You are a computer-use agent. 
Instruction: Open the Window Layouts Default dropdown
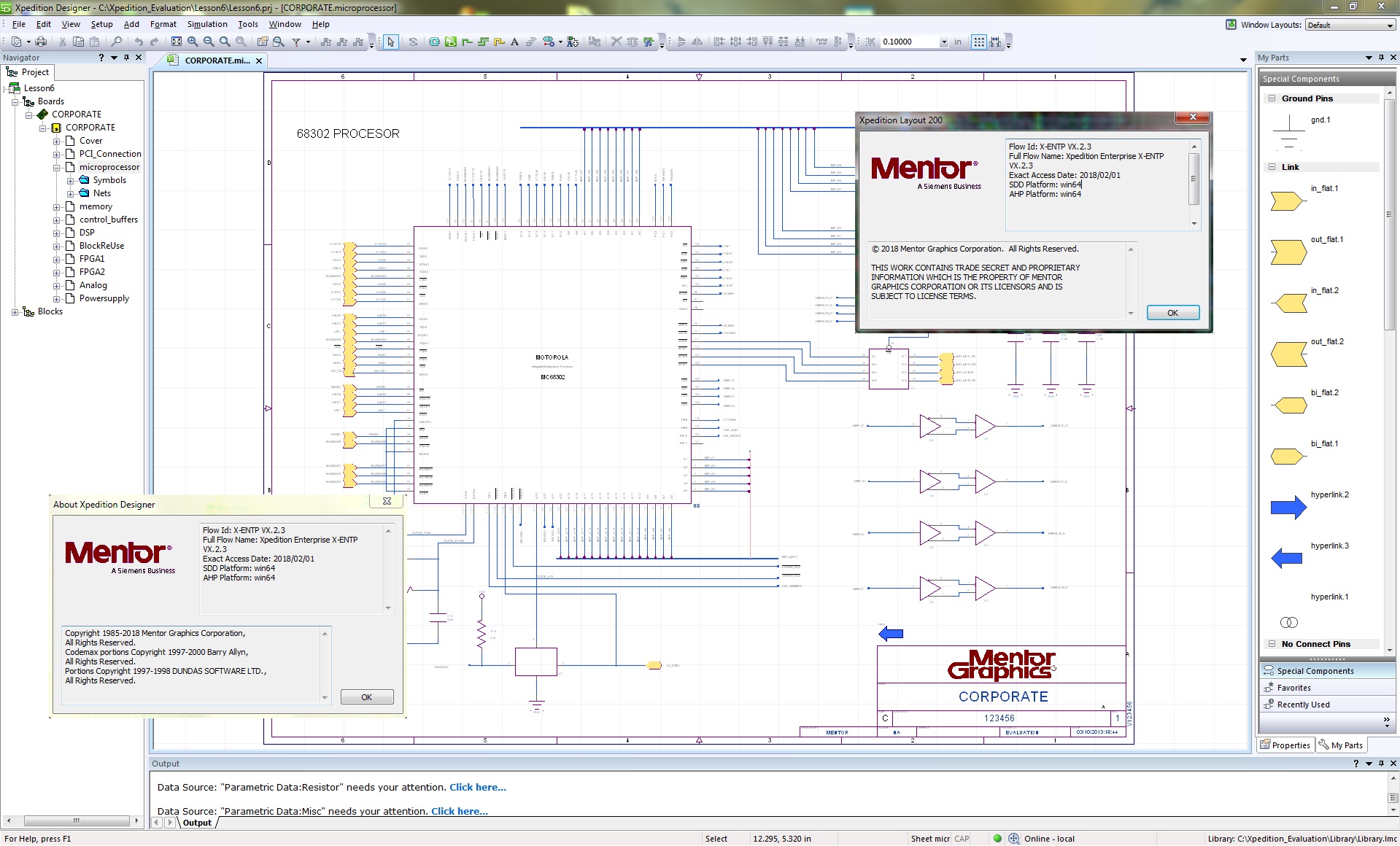pos(1389,25)
